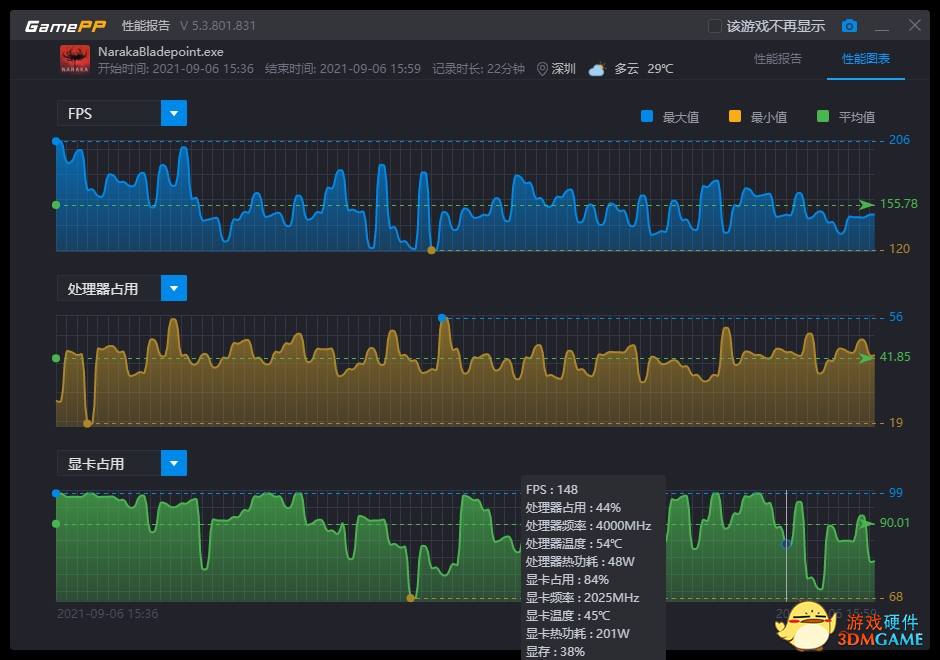Click the FPS minimum point marker
Screen dimensions: 940x660
tap(431, 250)
